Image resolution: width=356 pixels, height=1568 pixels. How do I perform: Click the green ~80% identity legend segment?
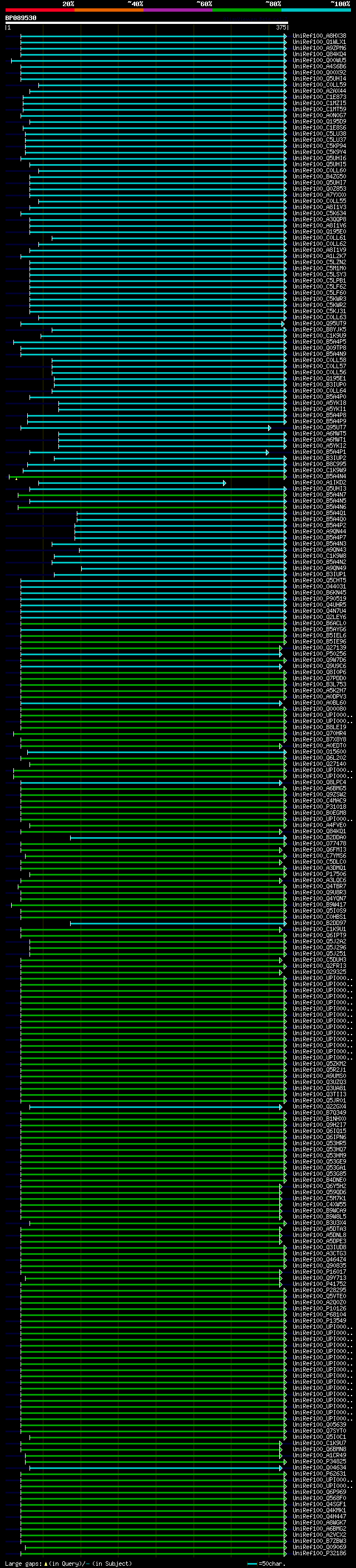(x=247, y=10)
